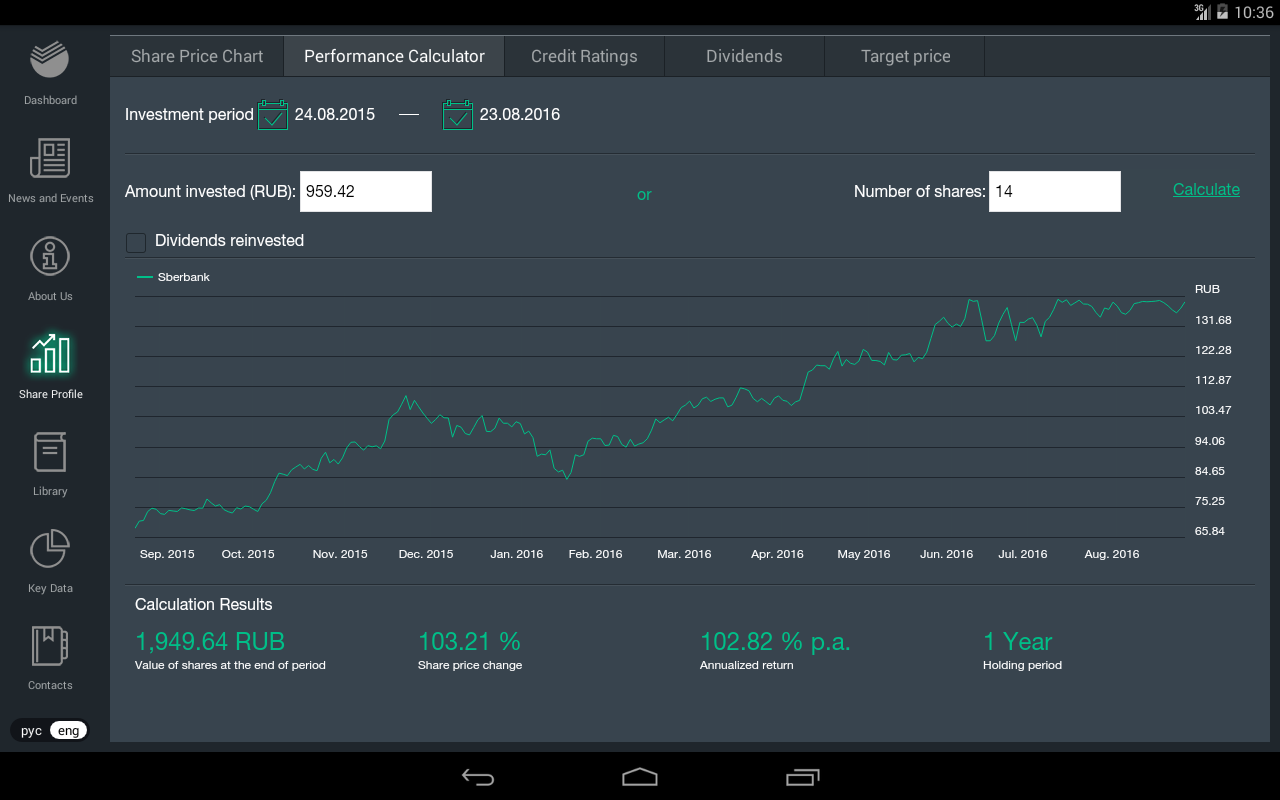Screen dimensions: 1280x800
Task: Go to About Us page
Action: 50,266
